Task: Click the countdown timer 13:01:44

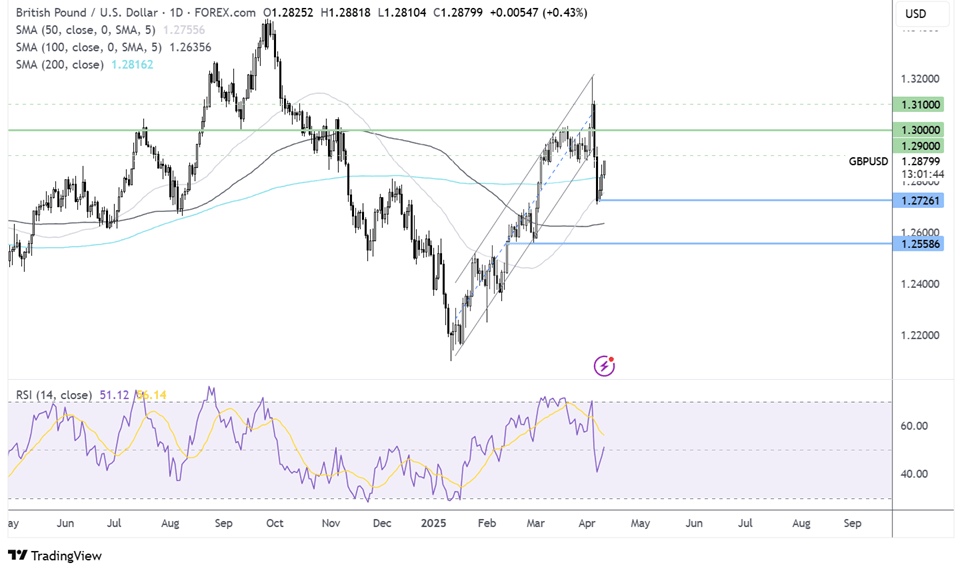Action: click(x=922, y=175)
